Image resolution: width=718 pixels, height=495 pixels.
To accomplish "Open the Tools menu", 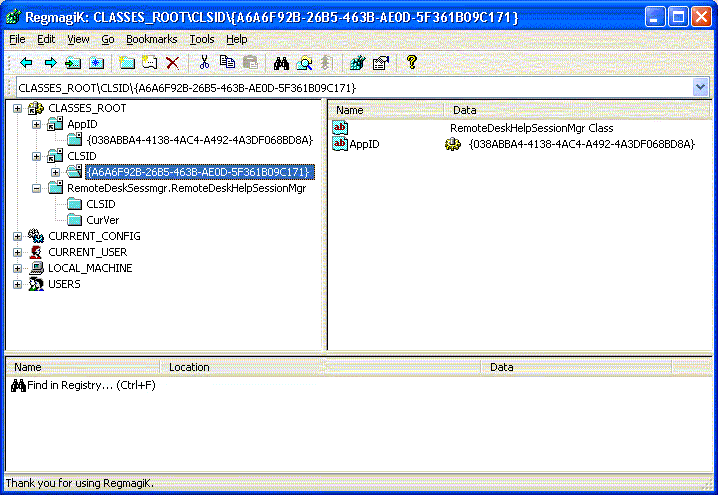I will [202, 39].
